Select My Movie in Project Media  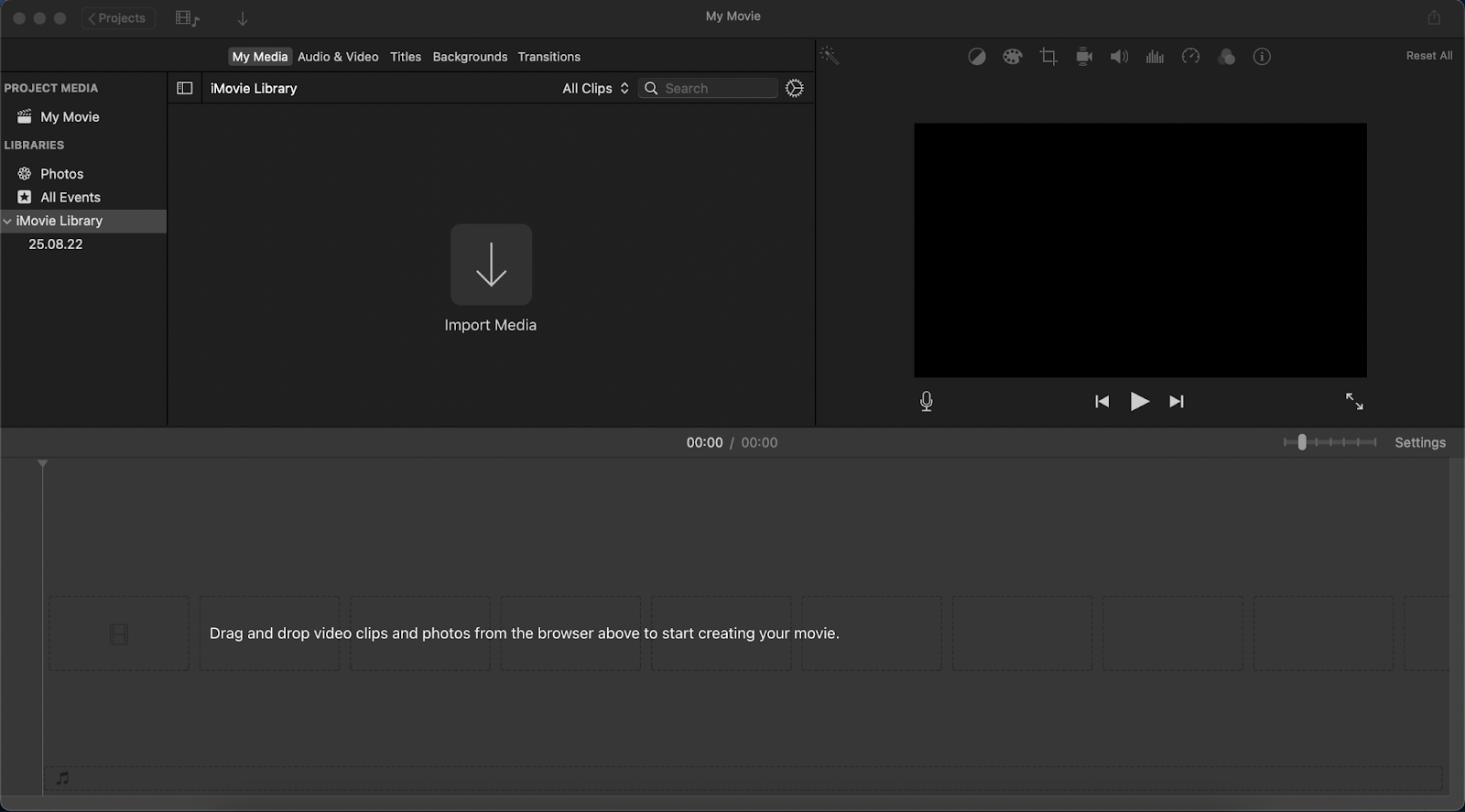(70, 116)
